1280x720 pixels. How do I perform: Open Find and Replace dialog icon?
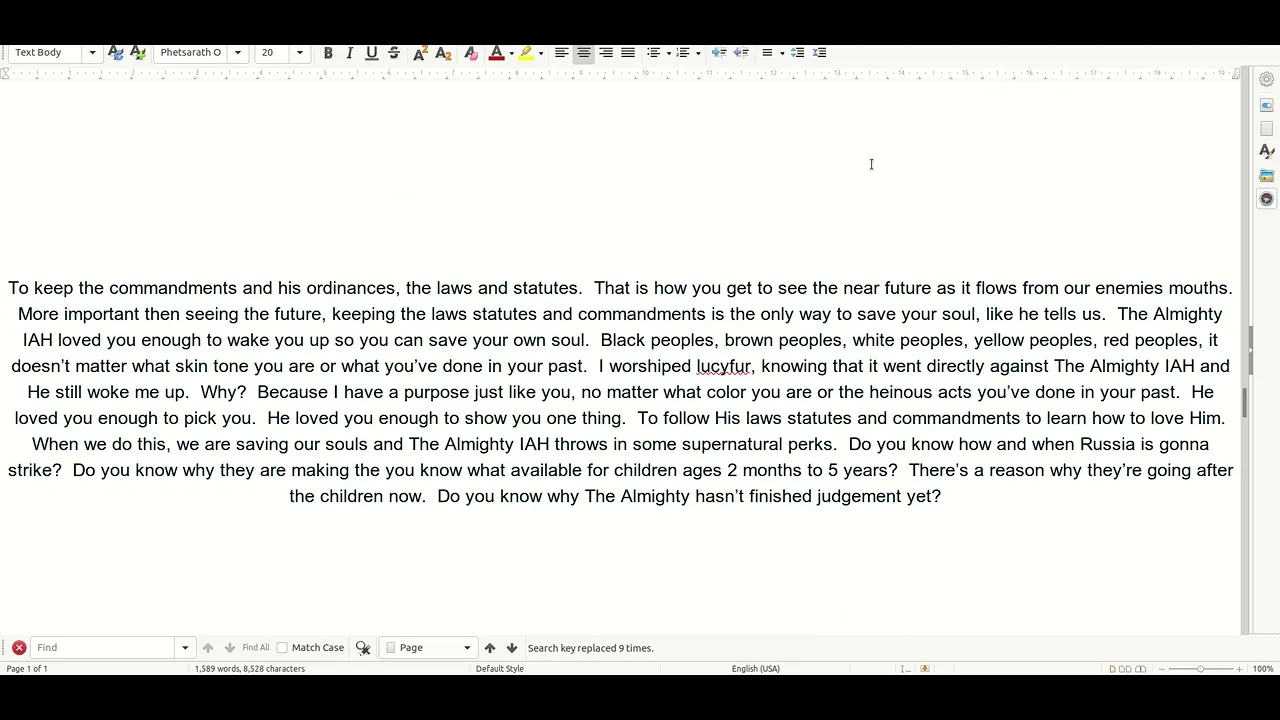[363, 648]
